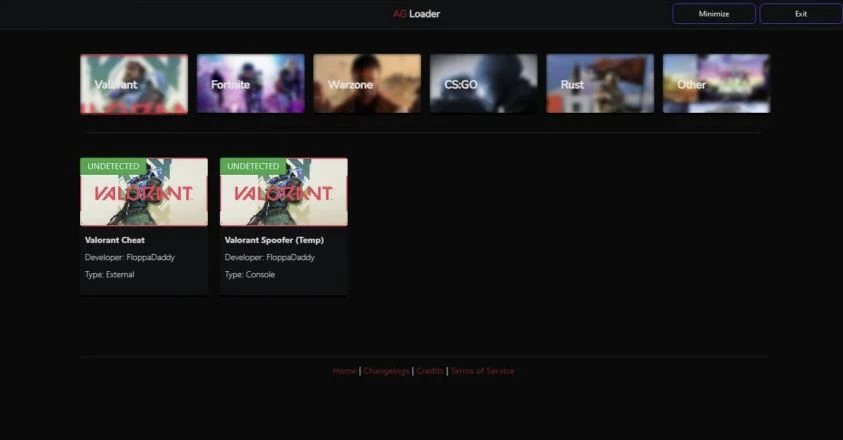Click the Valorant Spoofer (Temp) title
Image resolution: width=843 pixels, height=440 pixels.
(x=274, y=240)
